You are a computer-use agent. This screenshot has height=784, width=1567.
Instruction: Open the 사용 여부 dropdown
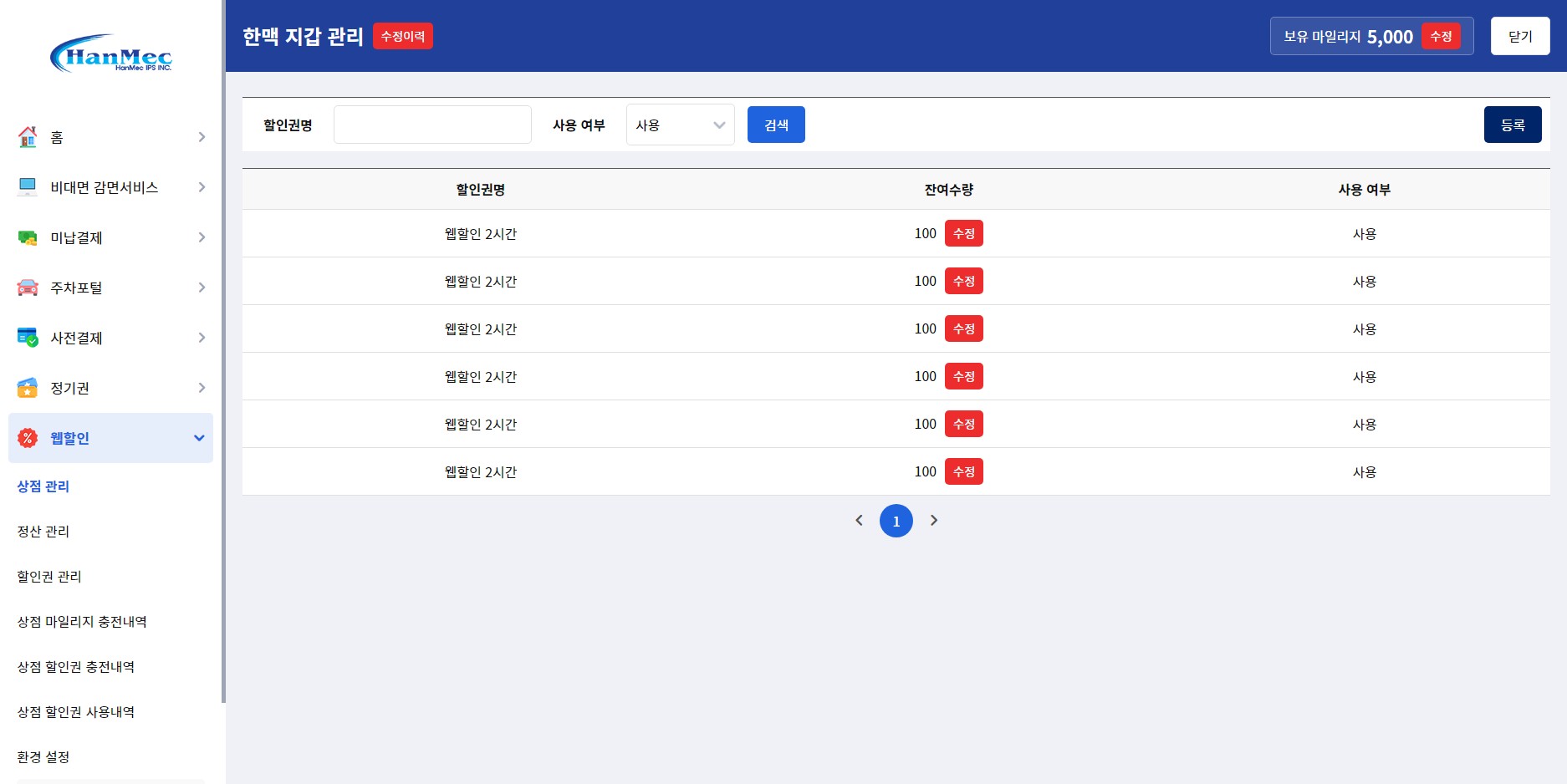680,124
